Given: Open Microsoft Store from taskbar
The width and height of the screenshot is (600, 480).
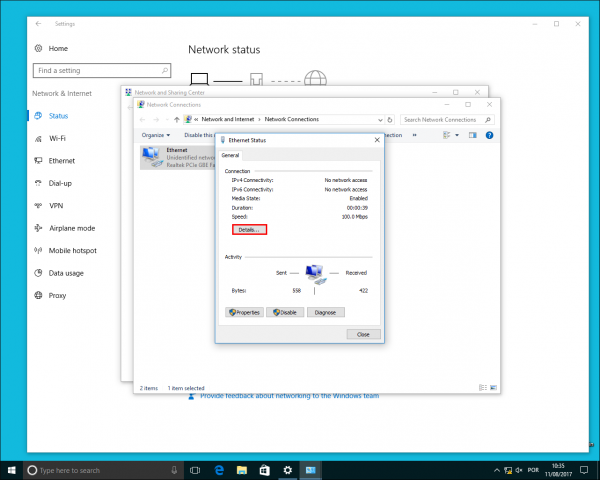Looking at the screenshot, I should pyautogui.click(x=265, y=470).
